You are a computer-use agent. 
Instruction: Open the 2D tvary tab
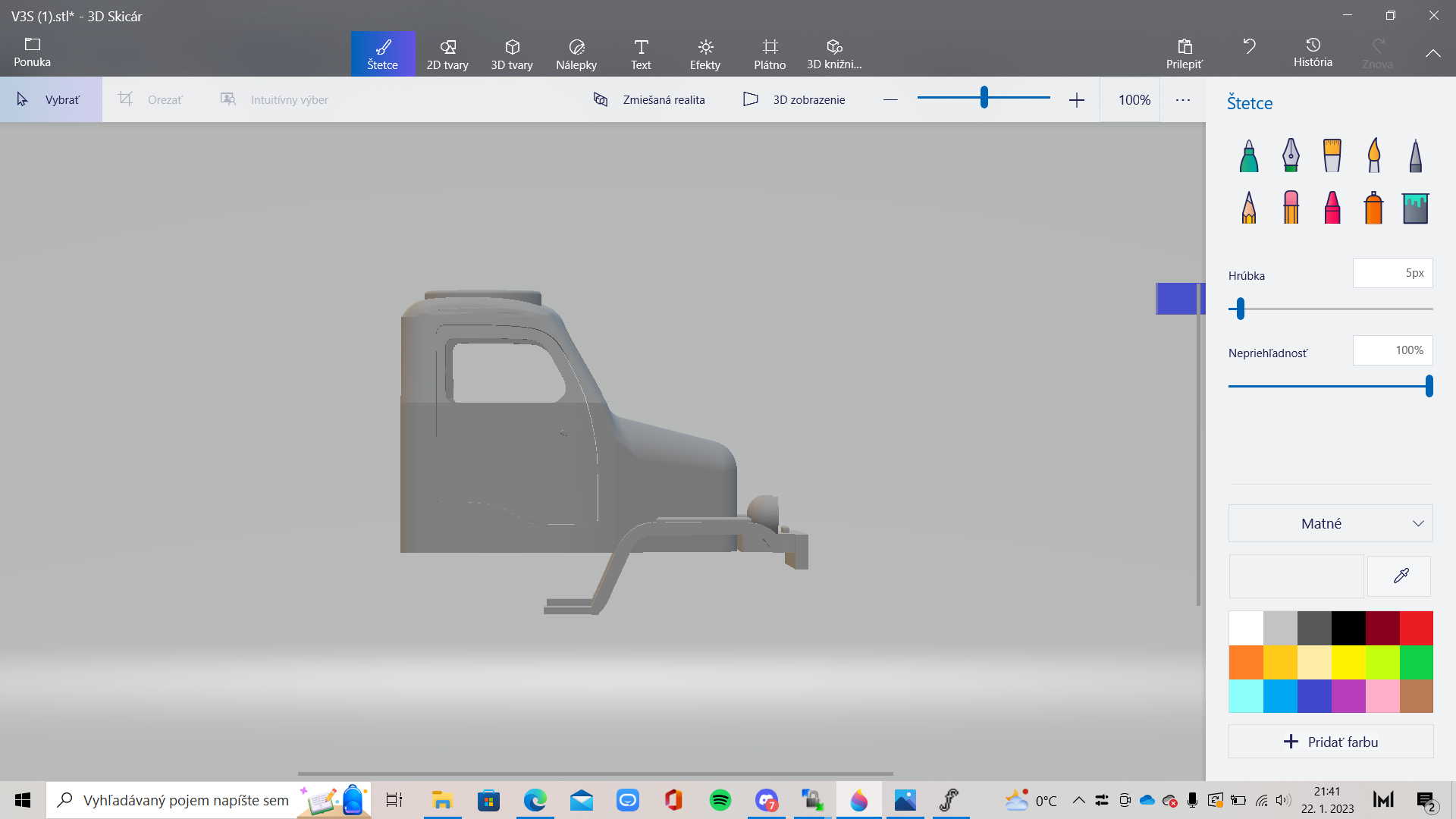tap(447, 54)
